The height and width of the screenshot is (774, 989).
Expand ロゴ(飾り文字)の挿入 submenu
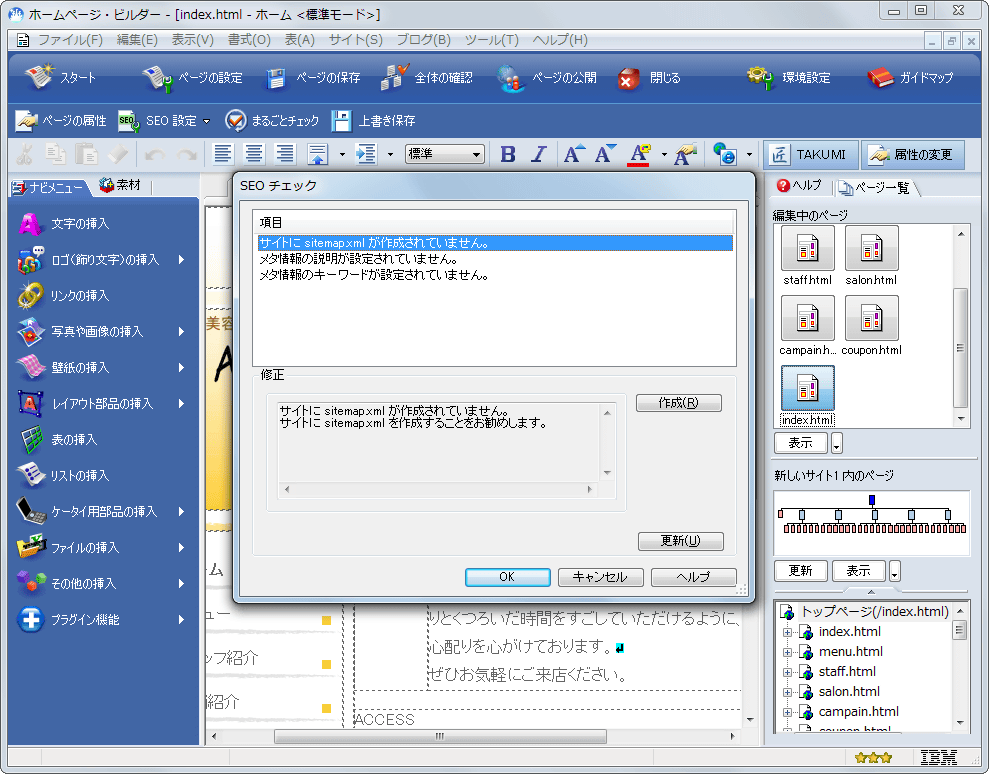(x=182, y=259)
